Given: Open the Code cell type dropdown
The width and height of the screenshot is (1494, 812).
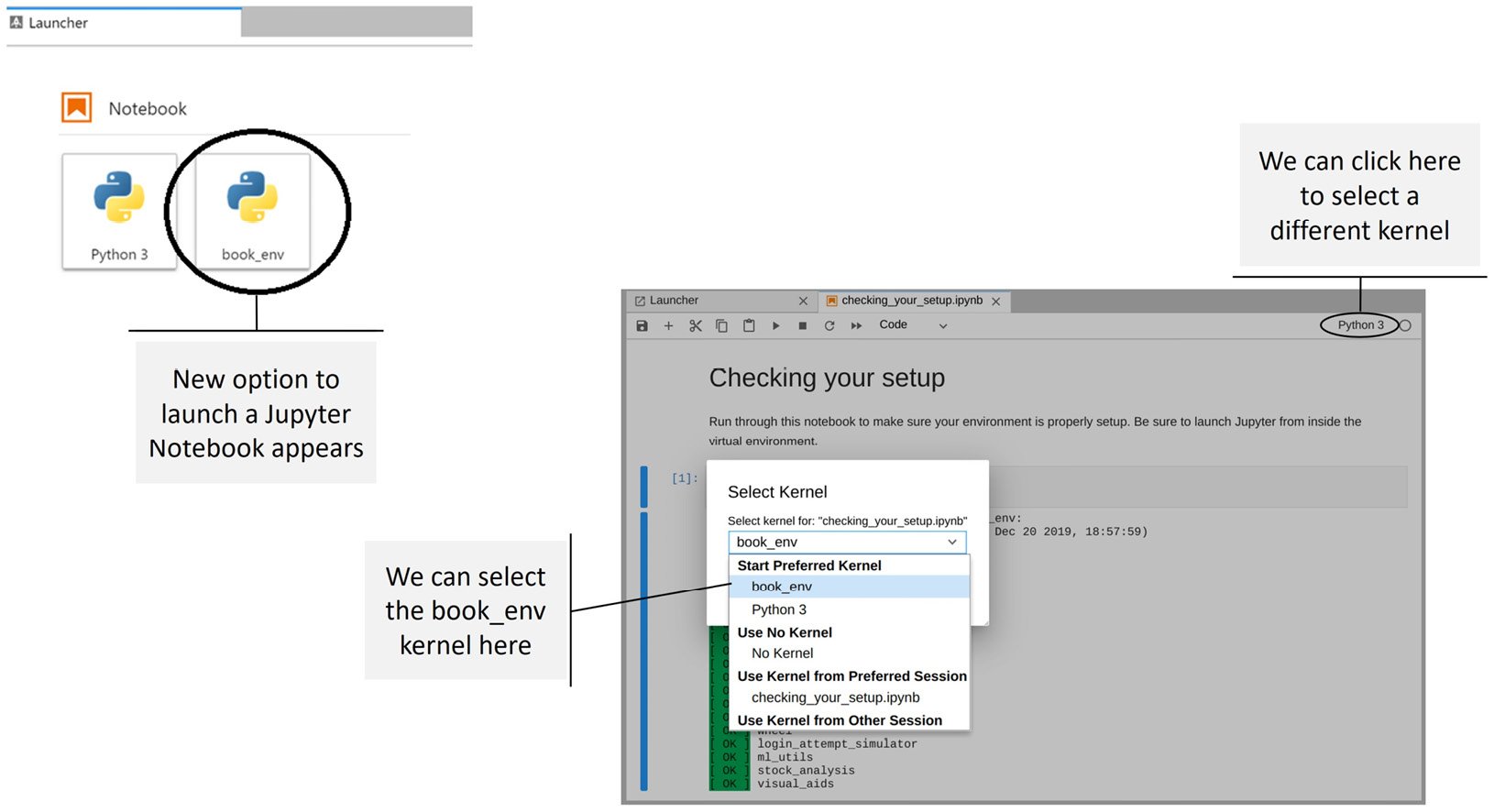Looking at the screenshot, I should click(913, 325).
